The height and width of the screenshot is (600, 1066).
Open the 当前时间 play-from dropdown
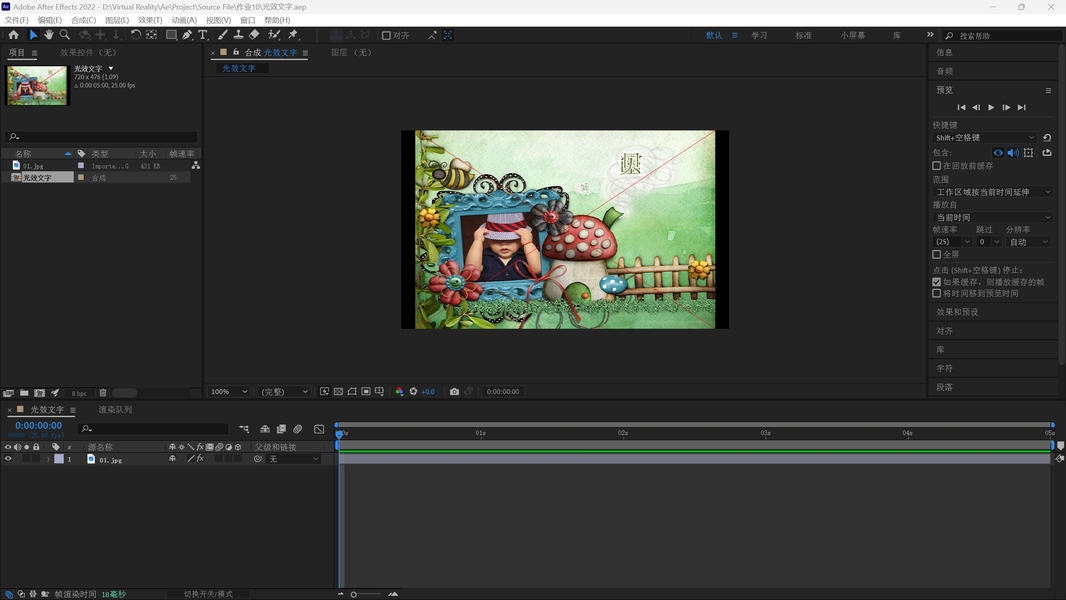click(x=993, y=217)
